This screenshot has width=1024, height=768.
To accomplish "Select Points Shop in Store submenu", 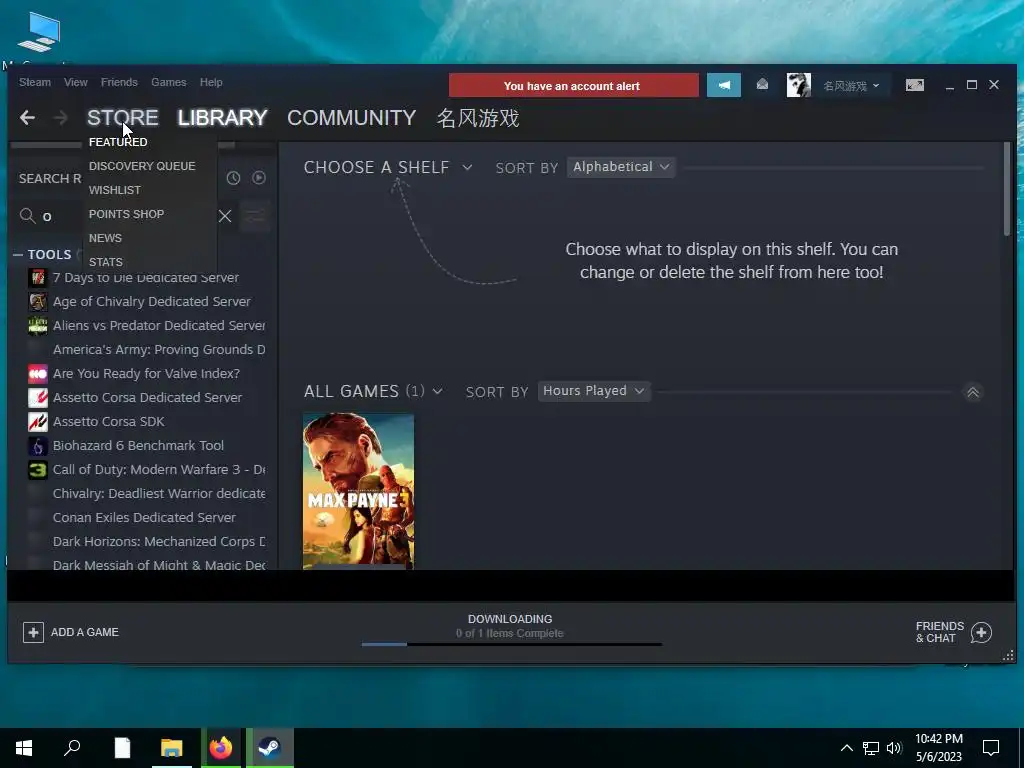I will tap(126, 214).
